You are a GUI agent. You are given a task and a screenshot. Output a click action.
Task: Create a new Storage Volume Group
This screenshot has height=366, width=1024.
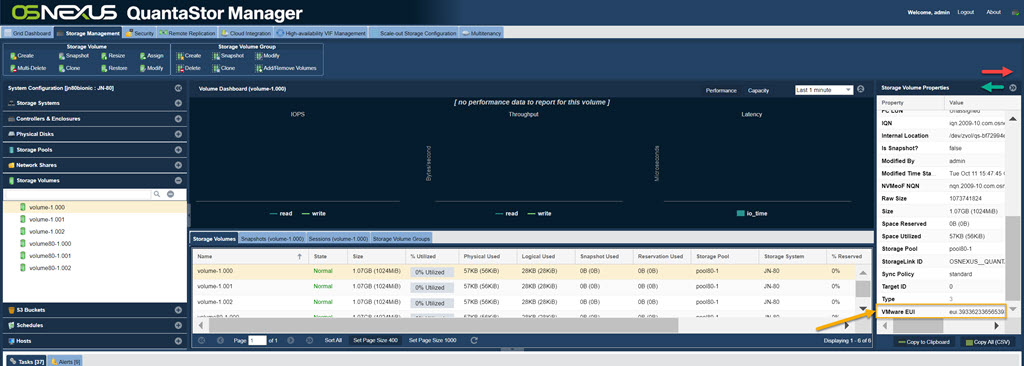(189, 56)
